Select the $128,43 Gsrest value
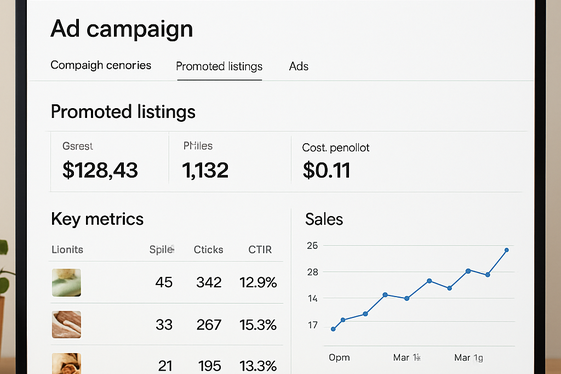The width and height of the screenshot is (561, 374). [100, 170]
